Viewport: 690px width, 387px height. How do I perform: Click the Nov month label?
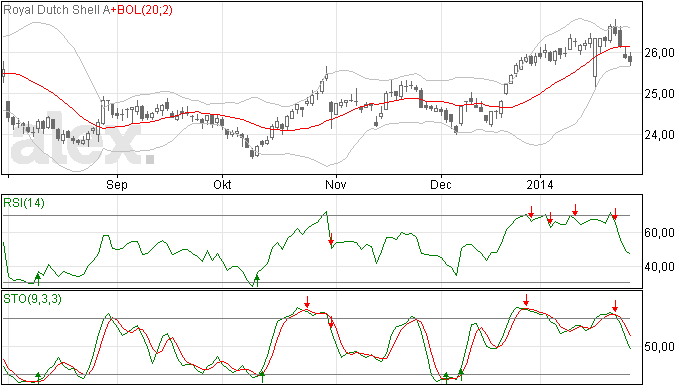click(x=336, y=184)
